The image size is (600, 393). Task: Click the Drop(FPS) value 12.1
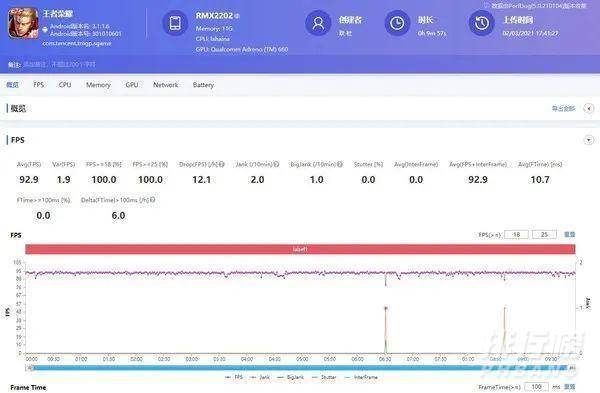click(202, 179)
